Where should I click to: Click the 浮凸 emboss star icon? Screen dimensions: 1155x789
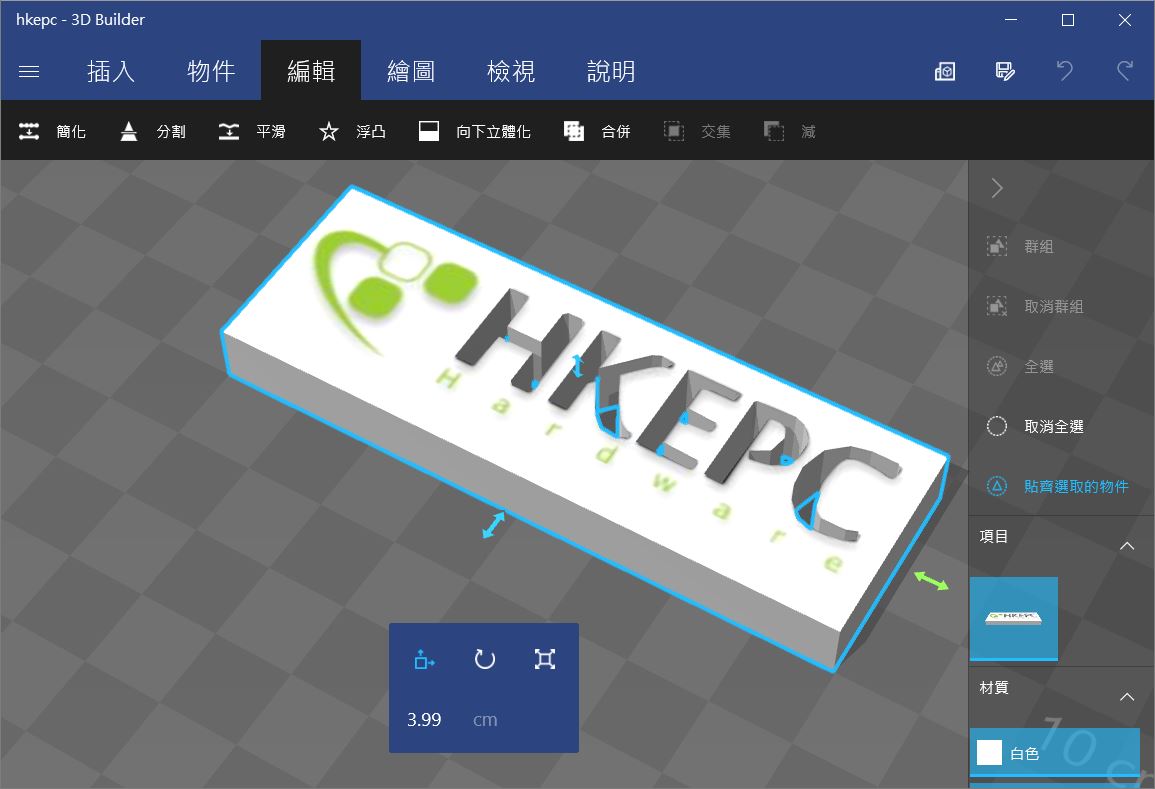329,131
